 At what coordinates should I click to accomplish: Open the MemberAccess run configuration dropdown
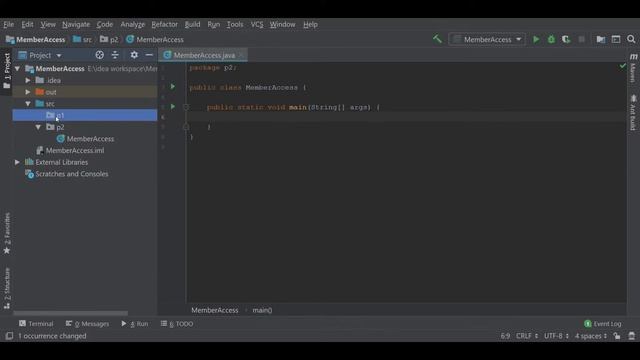(487, 40)
